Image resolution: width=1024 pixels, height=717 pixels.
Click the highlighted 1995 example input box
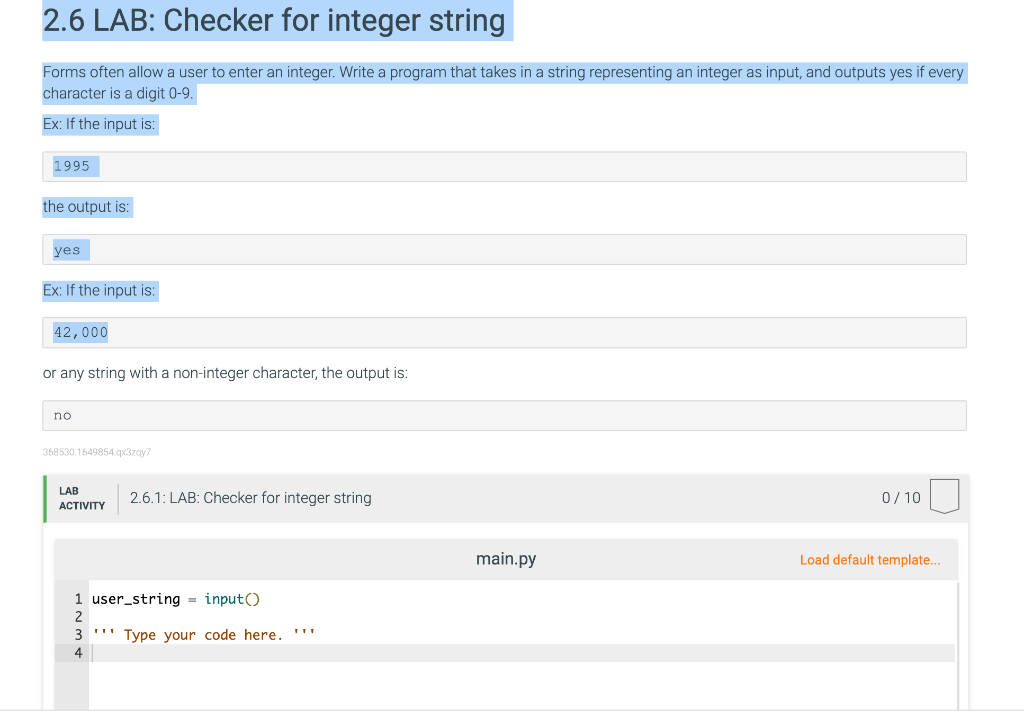click(x=73, y=166)
